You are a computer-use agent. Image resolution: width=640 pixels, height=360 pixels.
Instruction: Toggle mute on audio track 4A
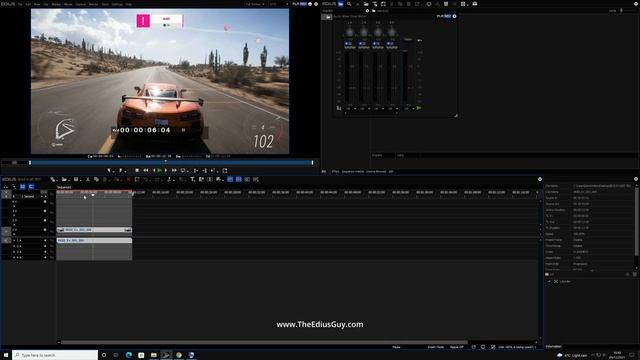coord(45,258)
